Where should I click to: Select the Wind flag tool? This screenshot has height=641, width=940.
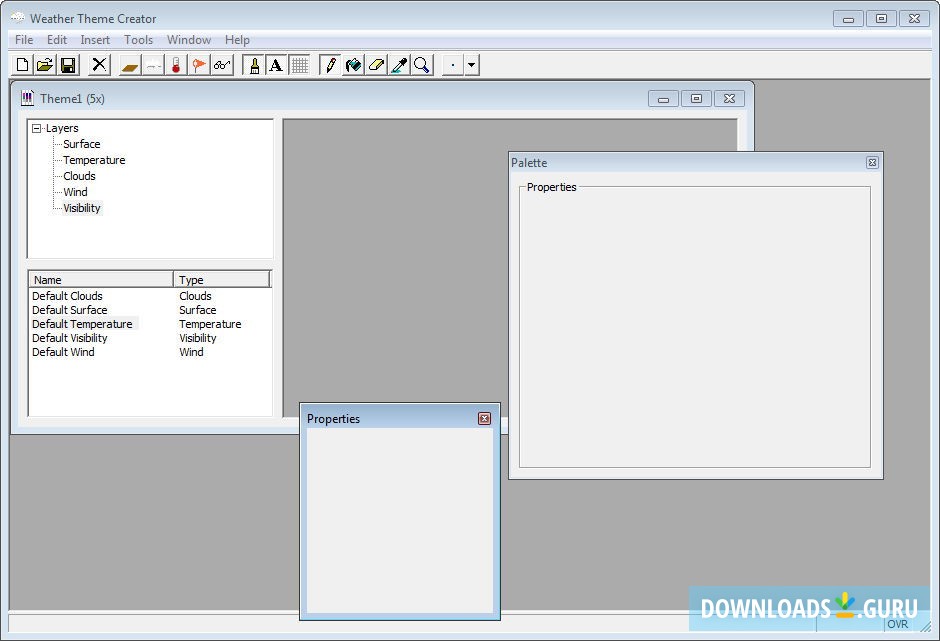[x=198, y=64]
